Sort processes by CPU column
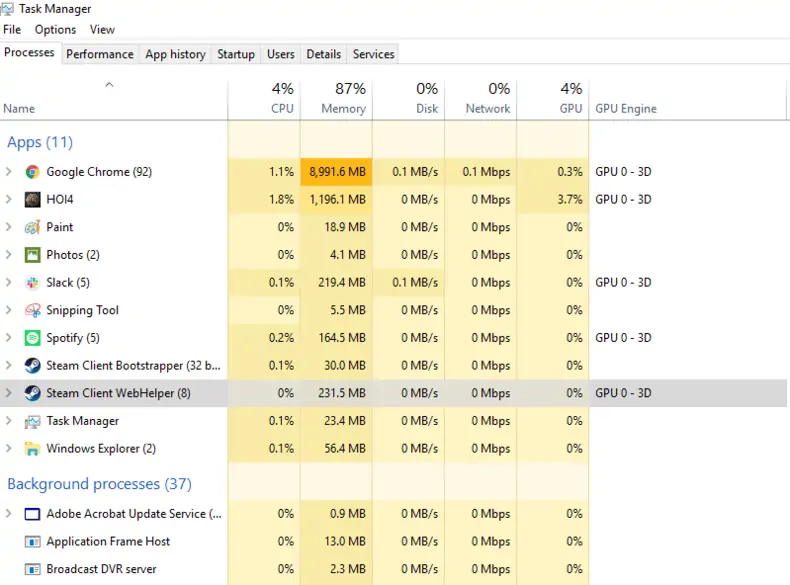 pyautogui.click(x=264, y=100)
